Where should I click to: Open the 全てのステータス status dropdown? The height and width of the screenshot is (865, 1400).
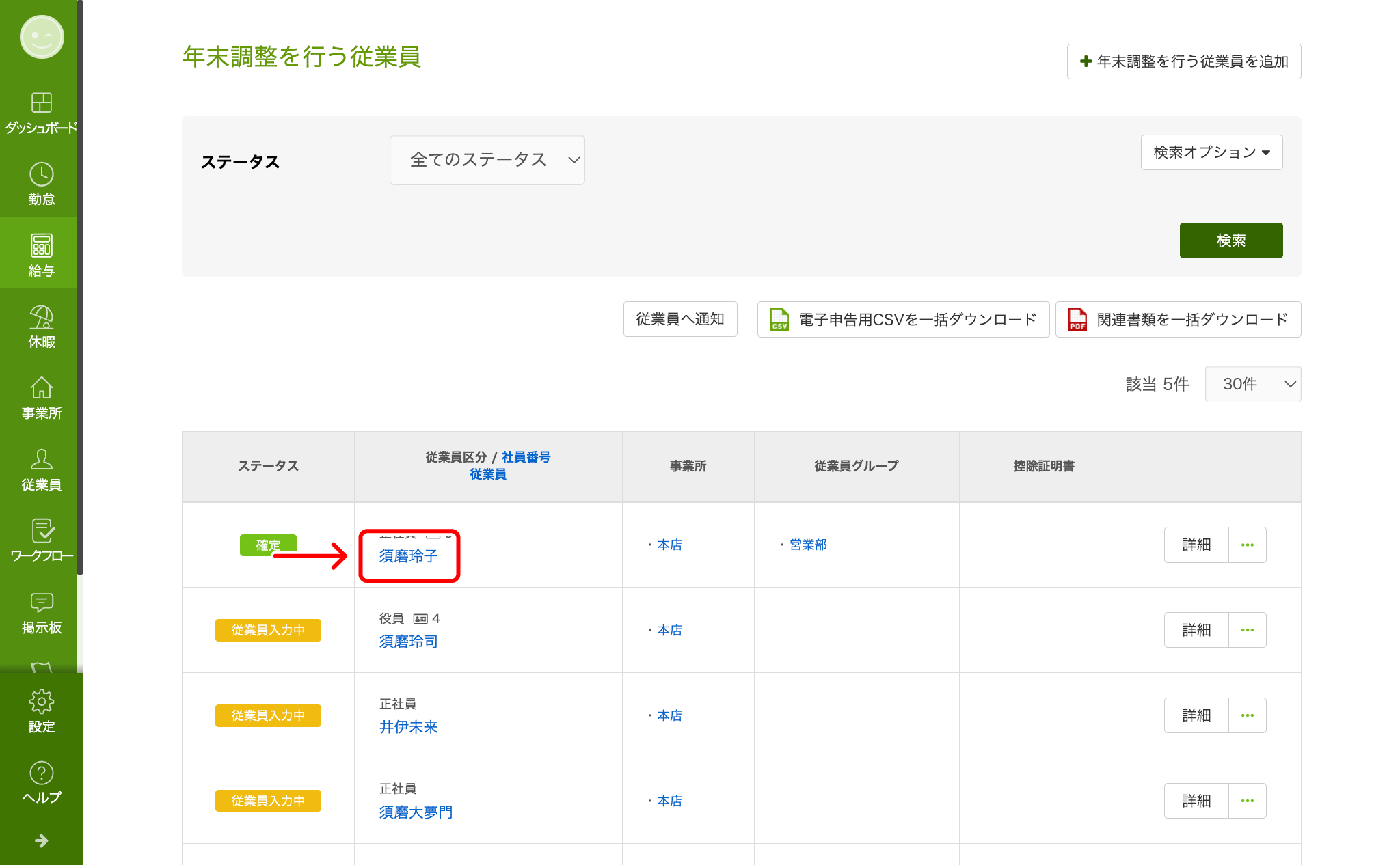coord(487,160)
